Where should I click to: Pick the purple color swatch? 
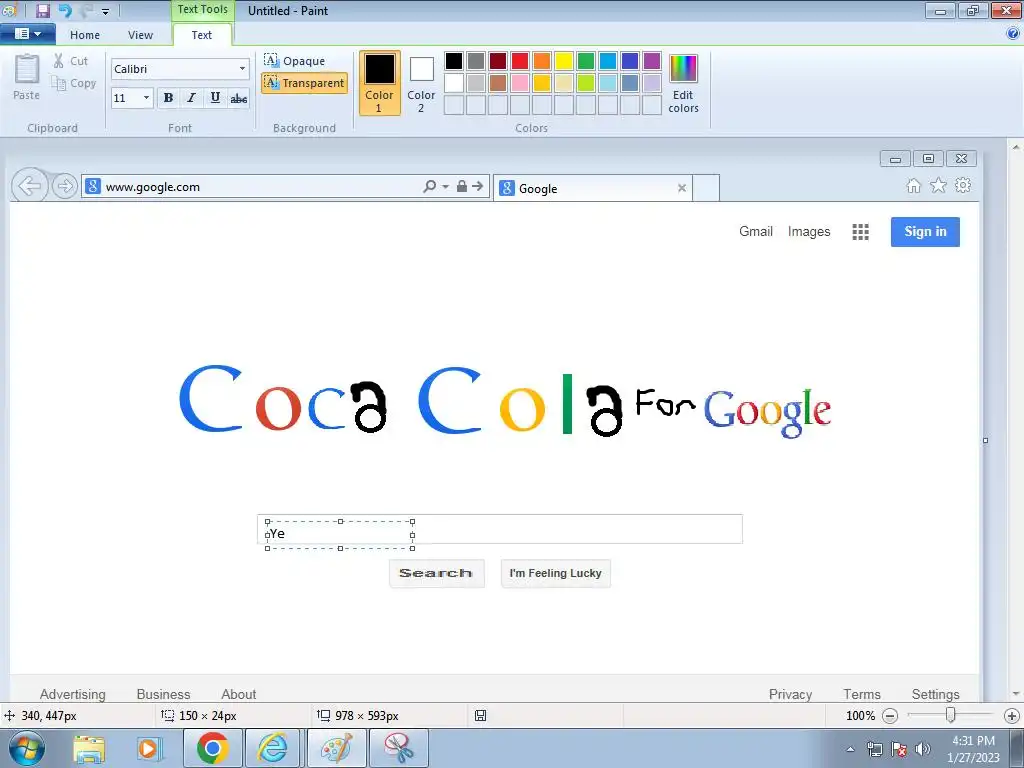(x=652, y=61)
